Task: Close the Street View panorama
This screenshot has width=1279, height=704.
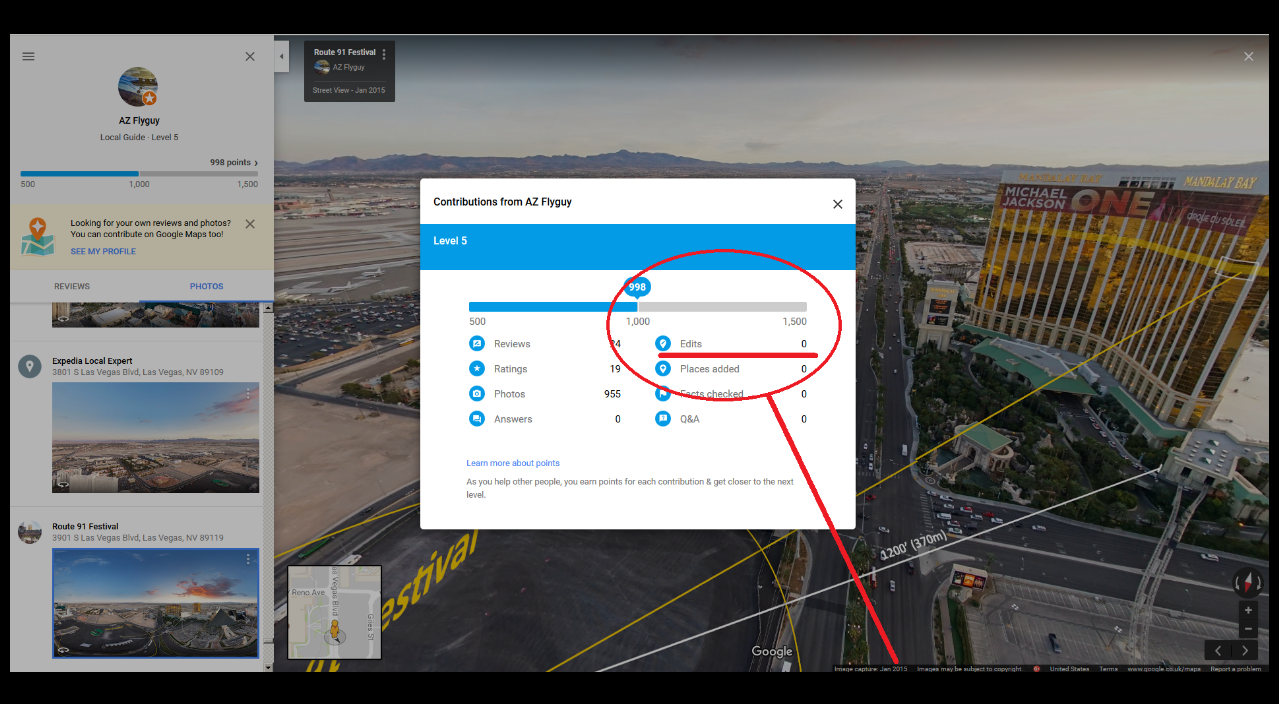Action: 1248,56
